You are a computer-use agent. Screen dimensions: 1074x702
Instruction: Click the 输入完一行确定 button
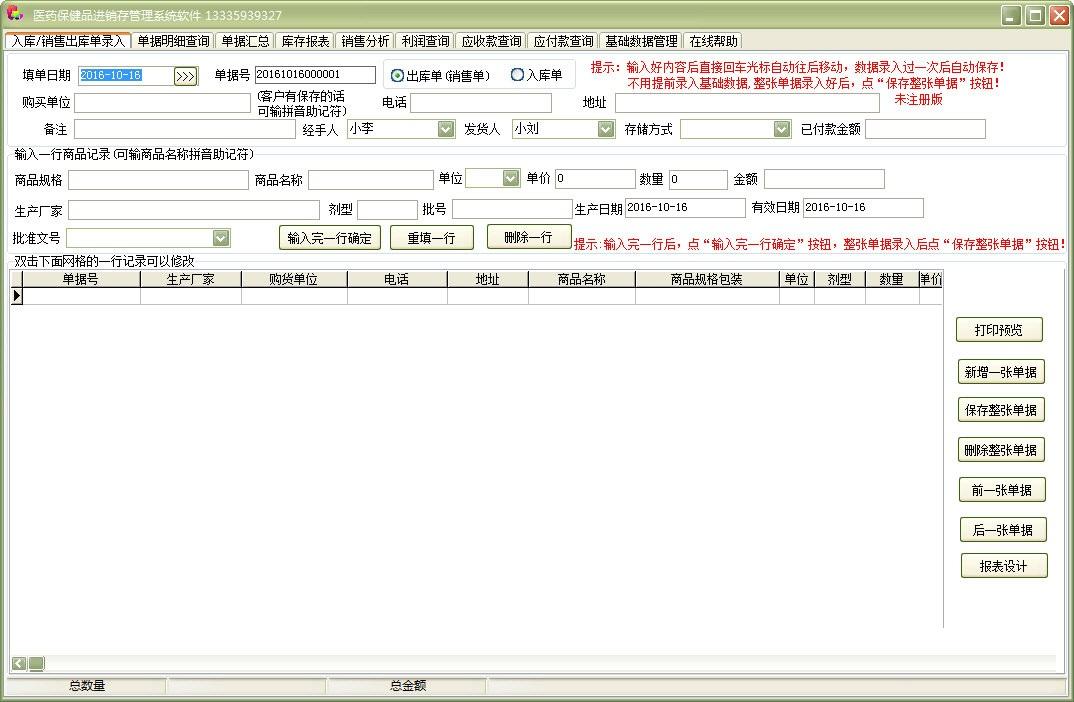[329, 238]
